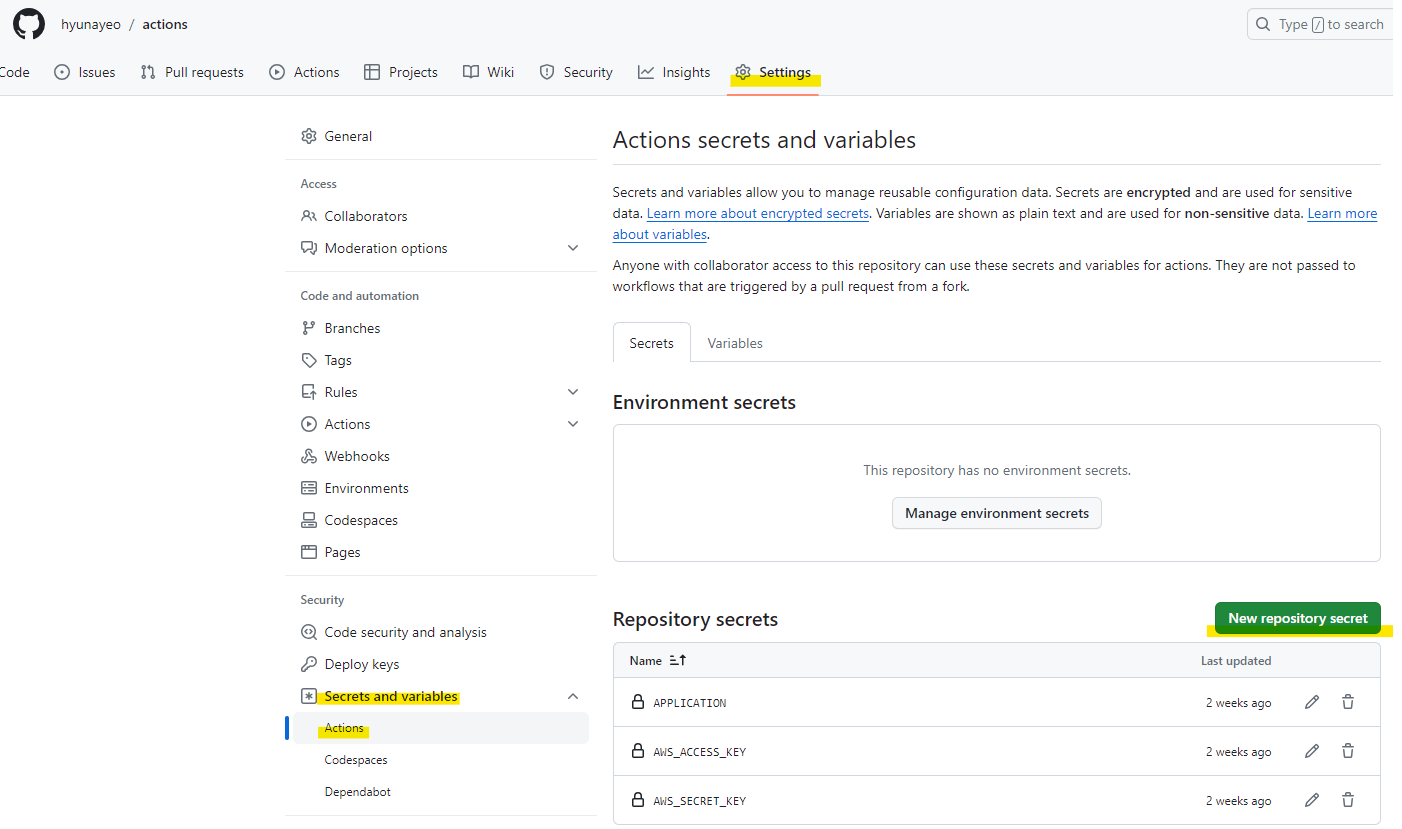Open the Wiki tab

point(489,72)
